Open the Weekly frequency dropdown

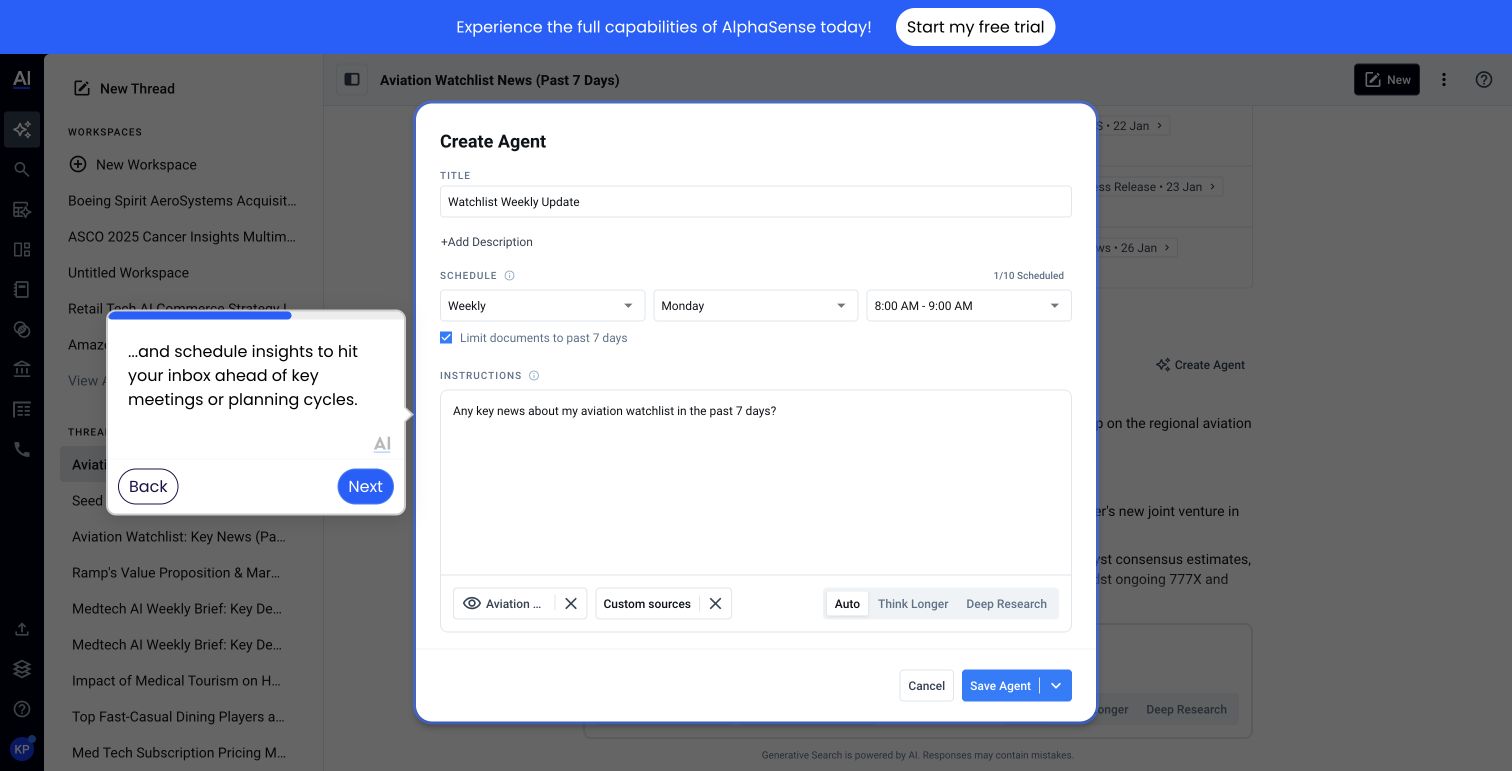click(x=542, y=306)
